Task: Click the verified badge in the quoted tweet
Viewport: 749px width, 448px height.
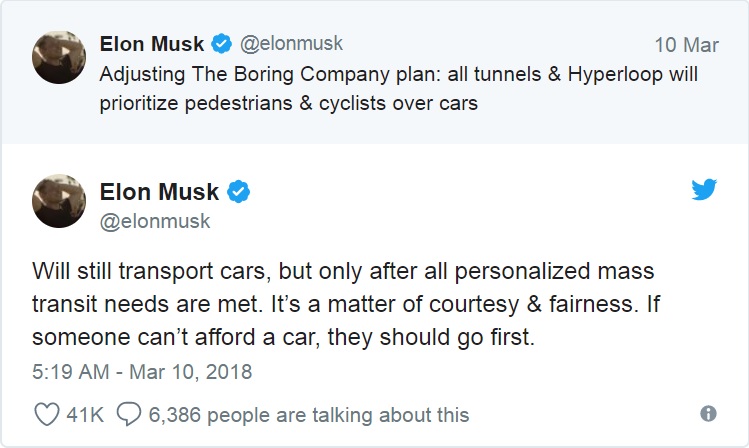Action: coord(221,44)
